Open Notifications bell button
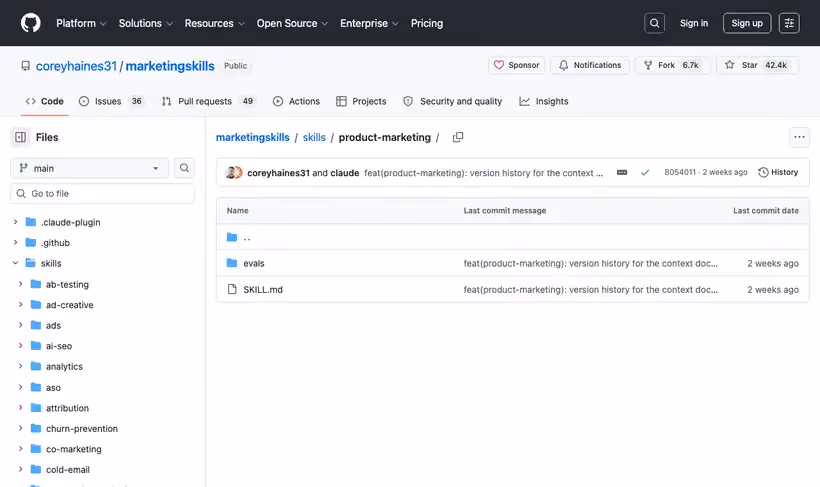The width and height of the screenshot is (820, 487). tap(590, 65)
